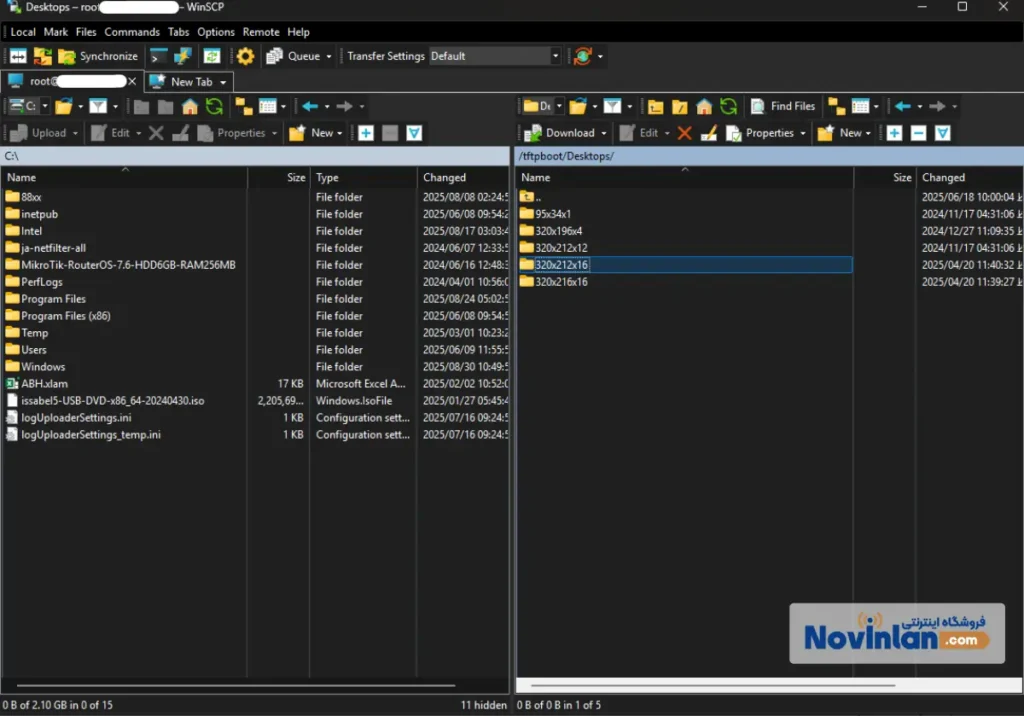Expand the New button dropdown in remote panel

[x=869, y=132]
